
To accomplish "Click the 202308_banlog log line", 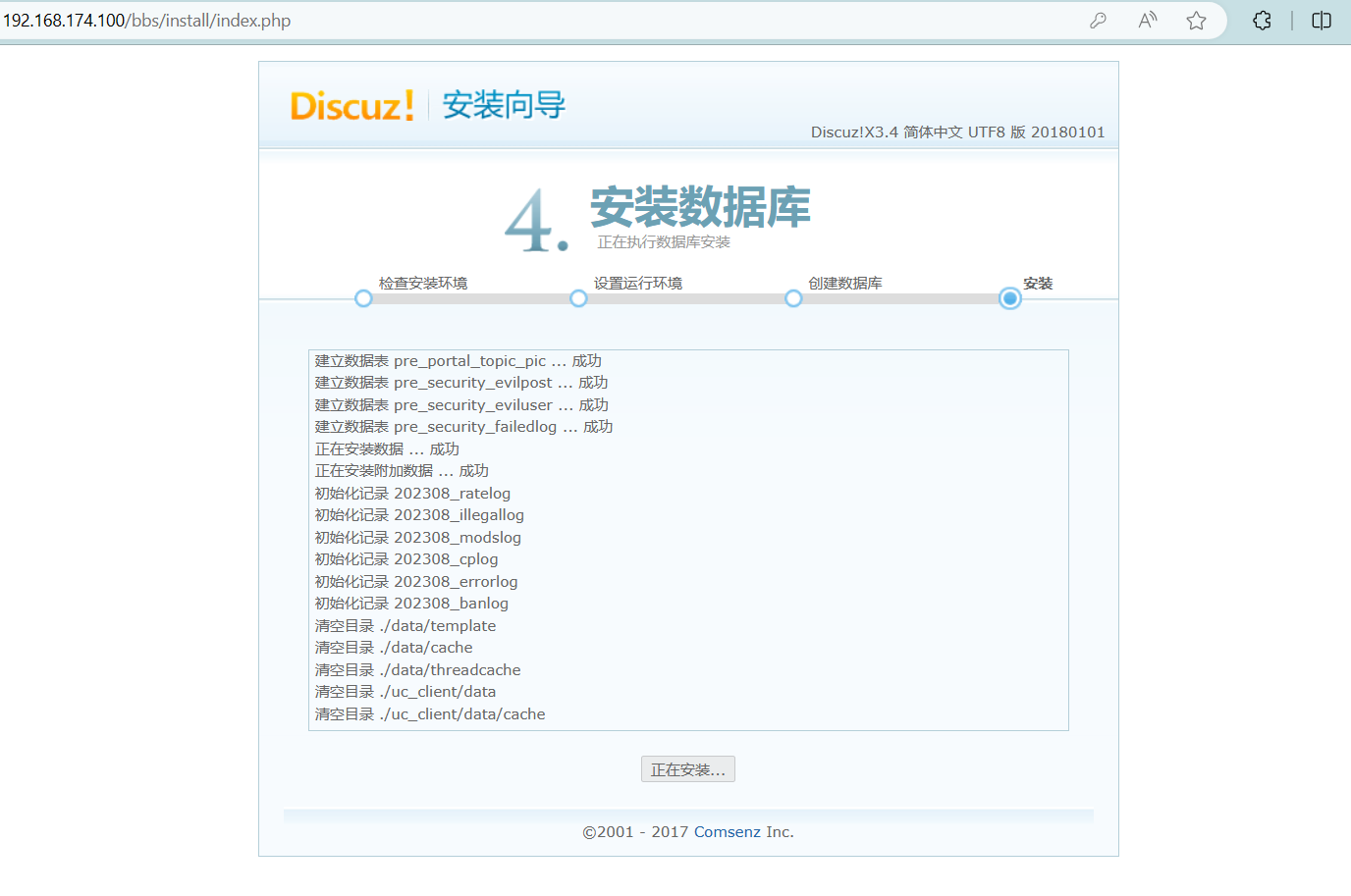I will coord(411,604).
